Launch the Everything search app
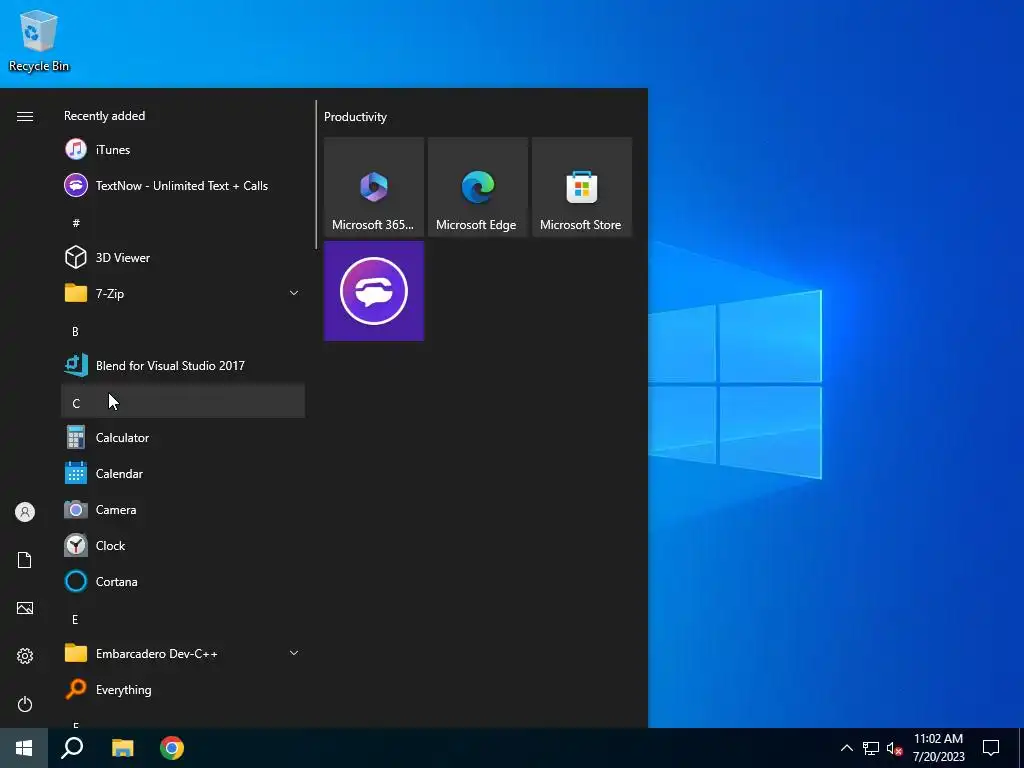 (183, 689)
